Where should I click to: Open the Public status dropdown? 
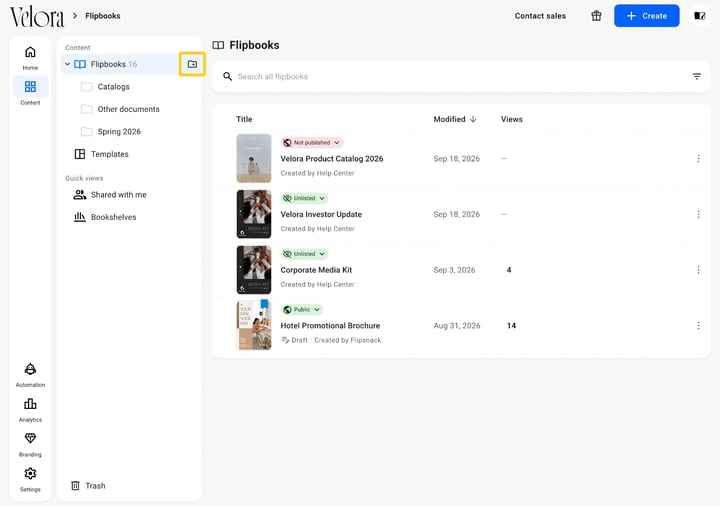(302, 309)
